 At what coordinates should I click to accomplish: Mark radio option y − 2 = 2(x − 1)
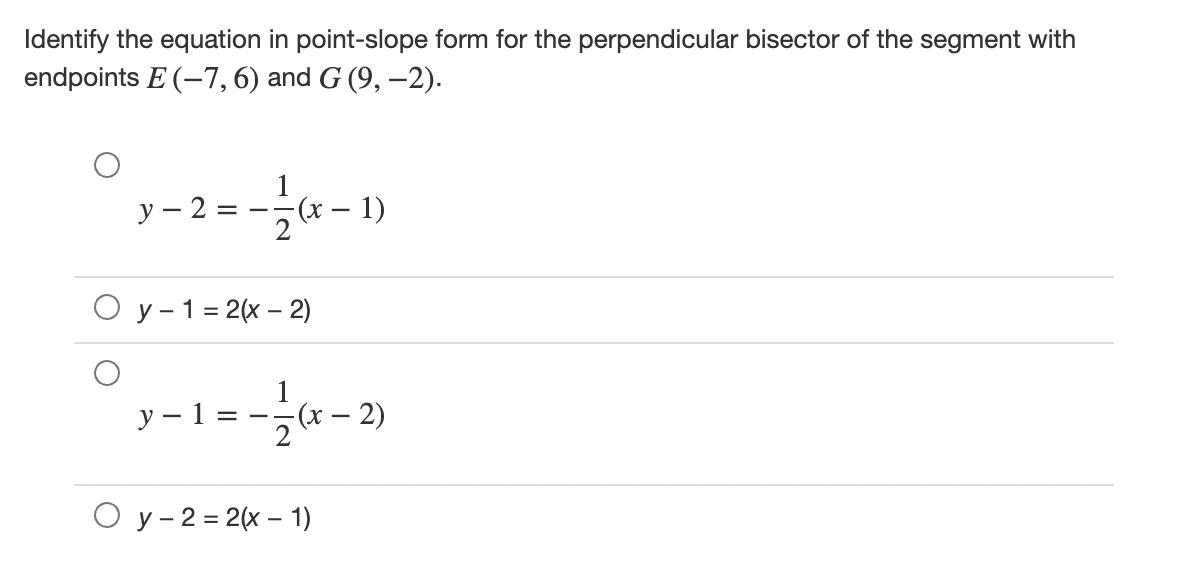pyautogui.click(x=106, y=516)
